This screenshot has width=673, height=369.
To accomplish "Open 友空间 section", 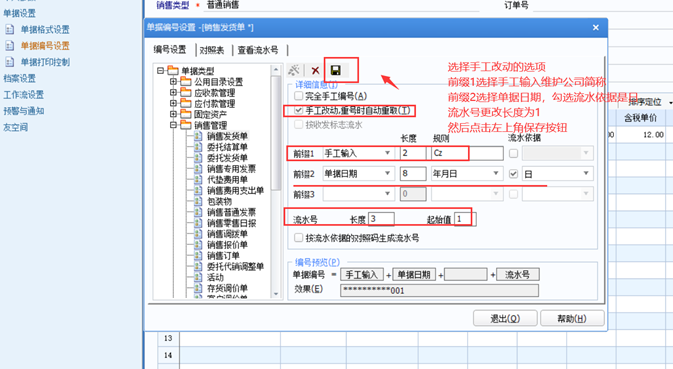I will (x=15, y=127).
